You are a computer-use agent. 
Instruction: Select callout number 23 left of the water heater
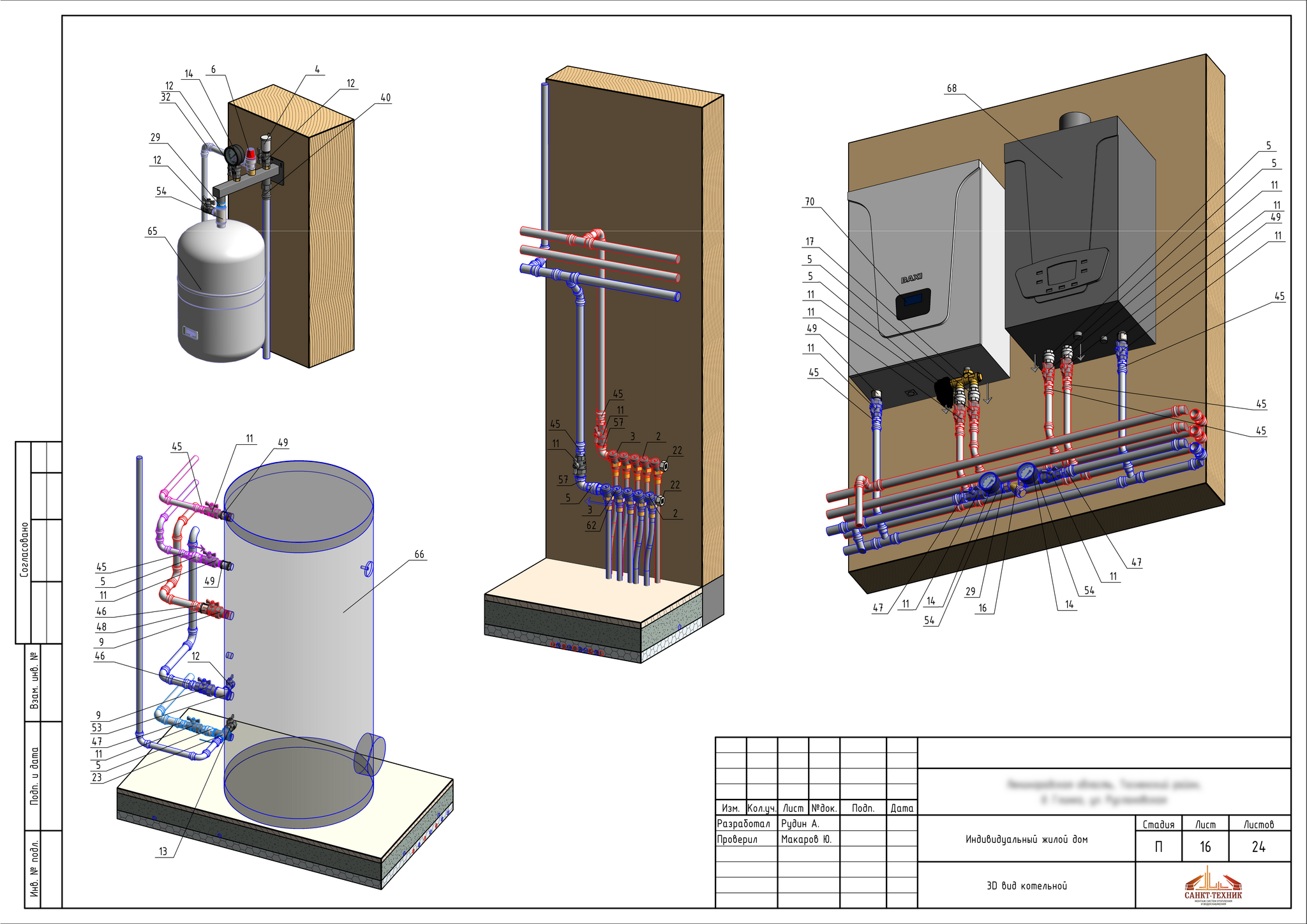click(x=96, y=777)
